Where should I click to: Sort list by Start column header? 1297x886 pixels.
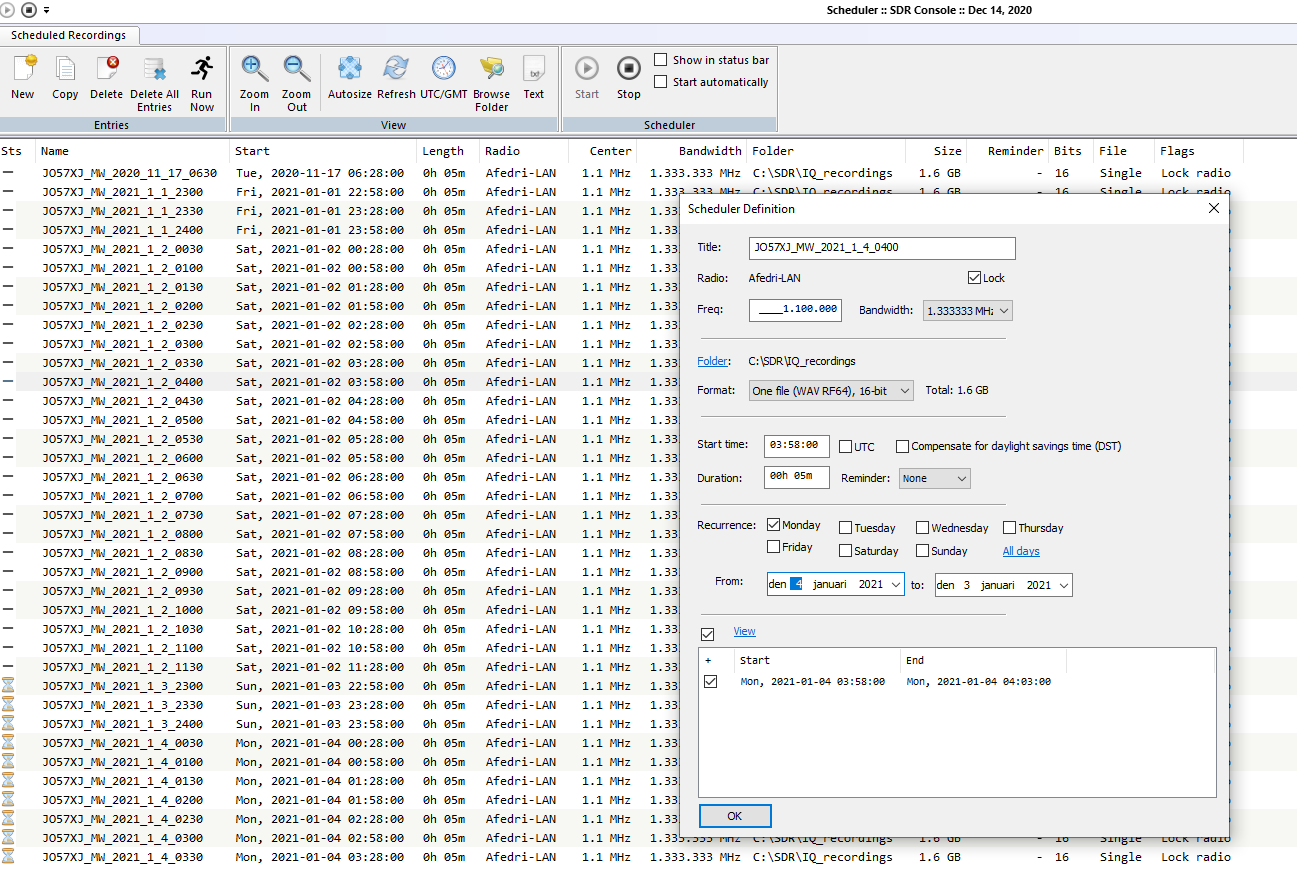click(x=253, y=151)
